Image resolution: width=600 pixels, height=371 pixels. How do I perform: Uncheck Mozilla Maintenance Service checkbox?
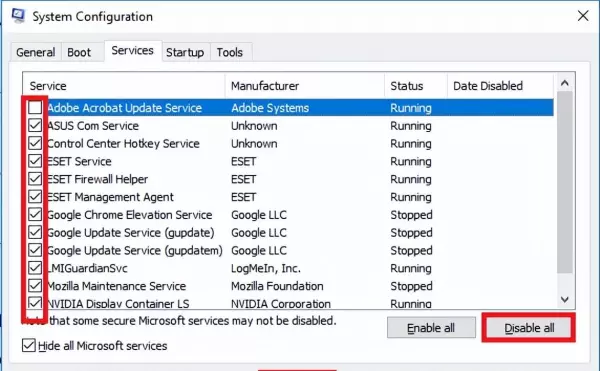(x=35, y=286)
